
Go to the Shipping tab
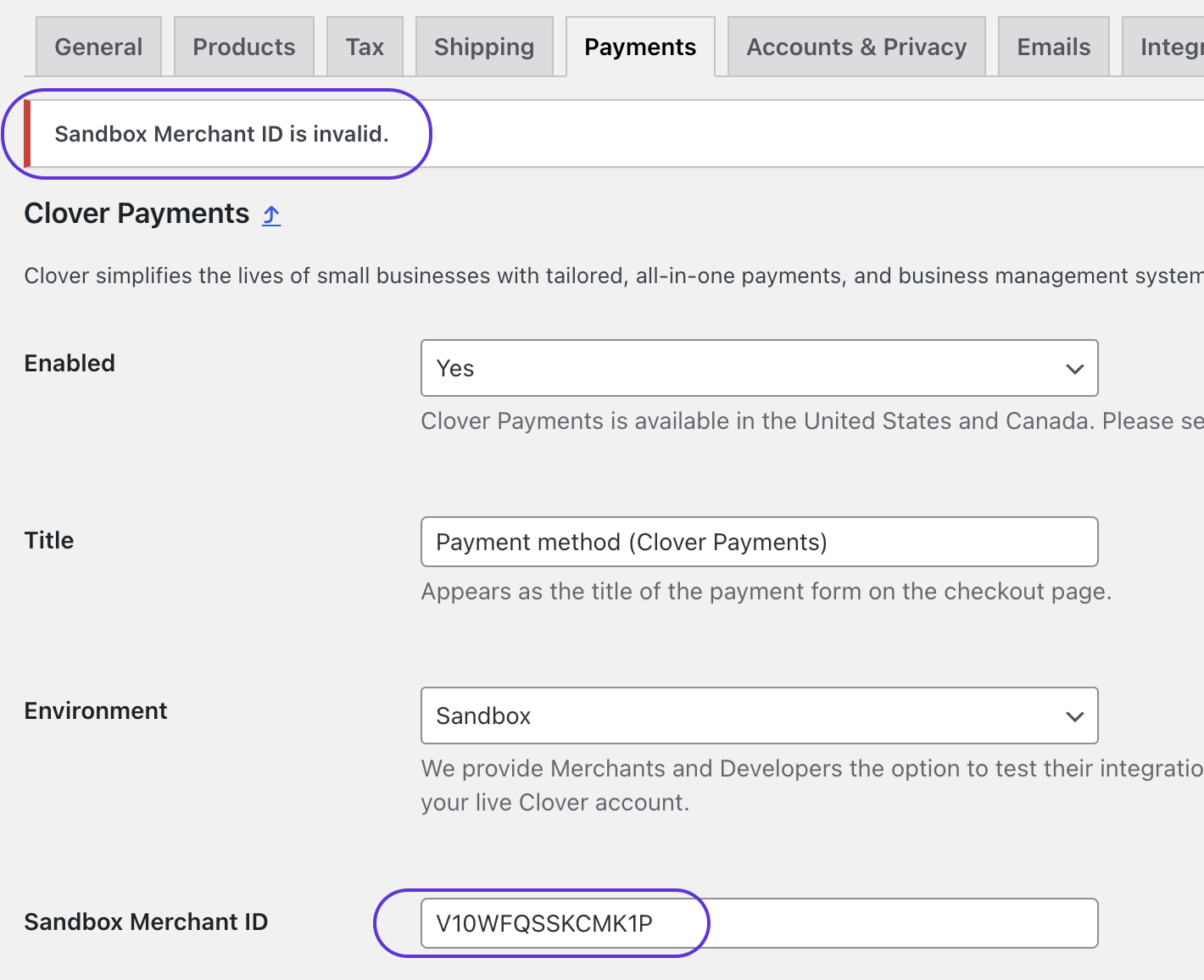tap(484, 47)
